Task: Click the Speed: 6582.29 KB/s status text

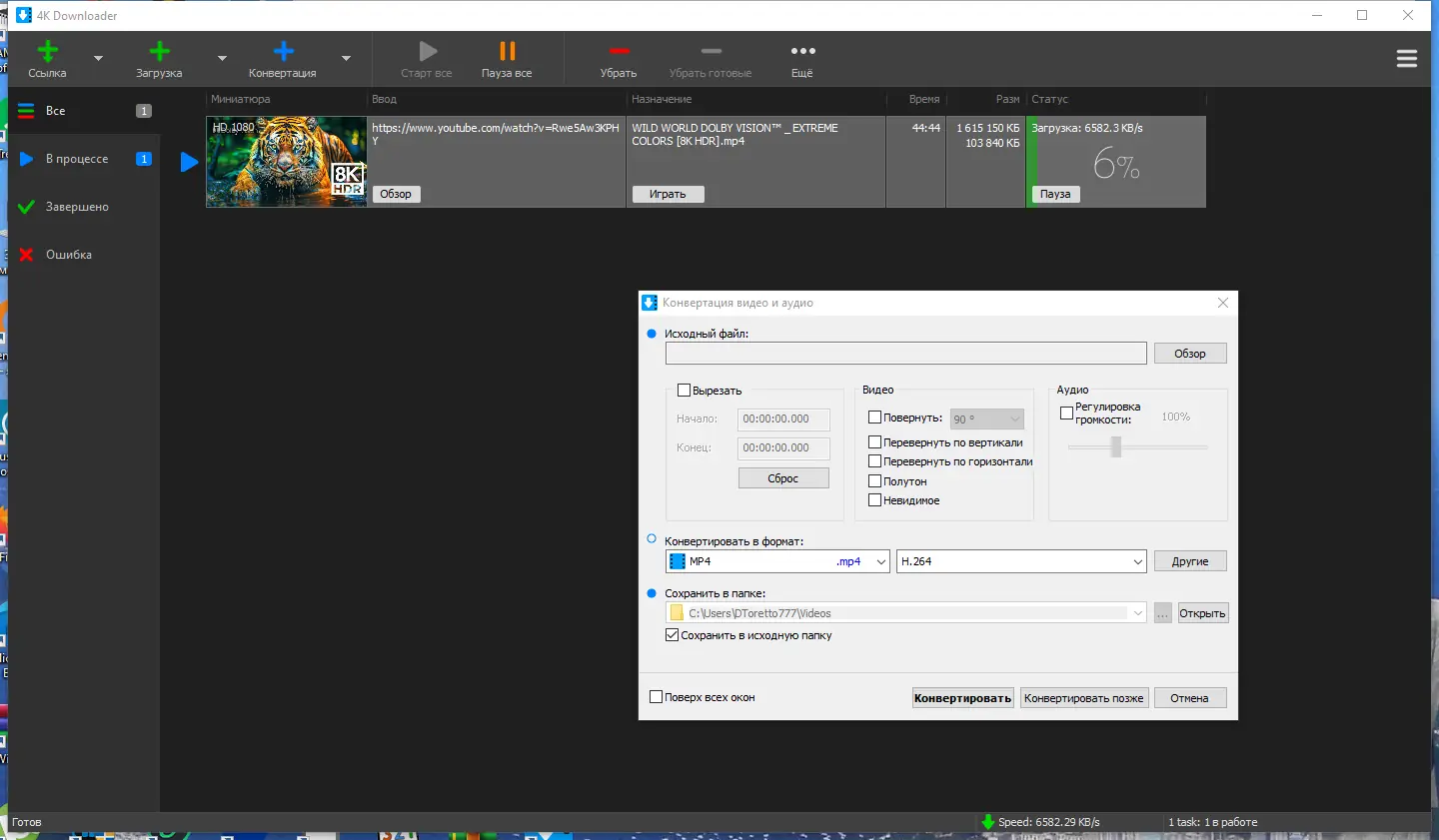Action: (1049, 822)
